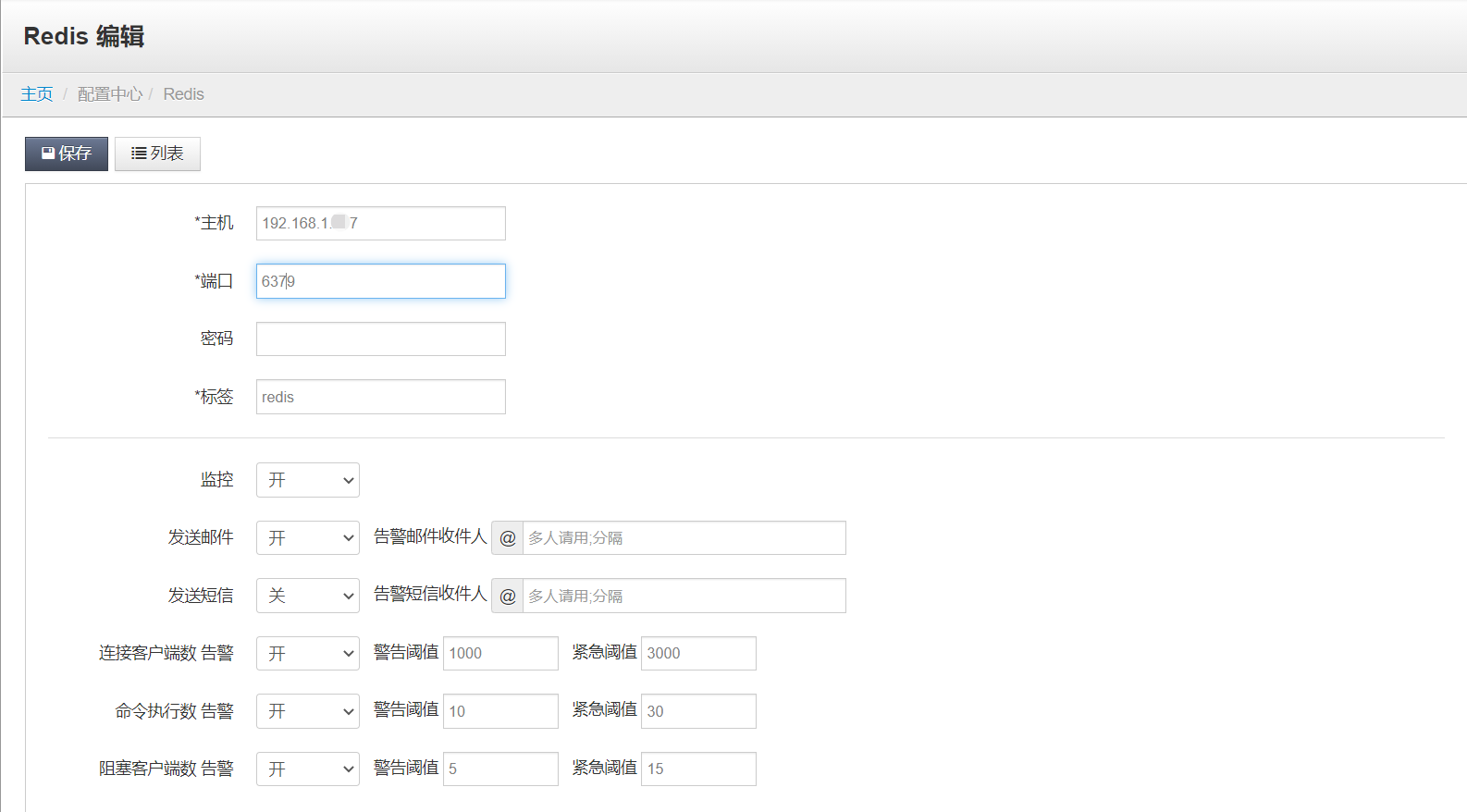Go to 主页 breadcrumb link
1467x812 pixels.
[x=37, y=94]
